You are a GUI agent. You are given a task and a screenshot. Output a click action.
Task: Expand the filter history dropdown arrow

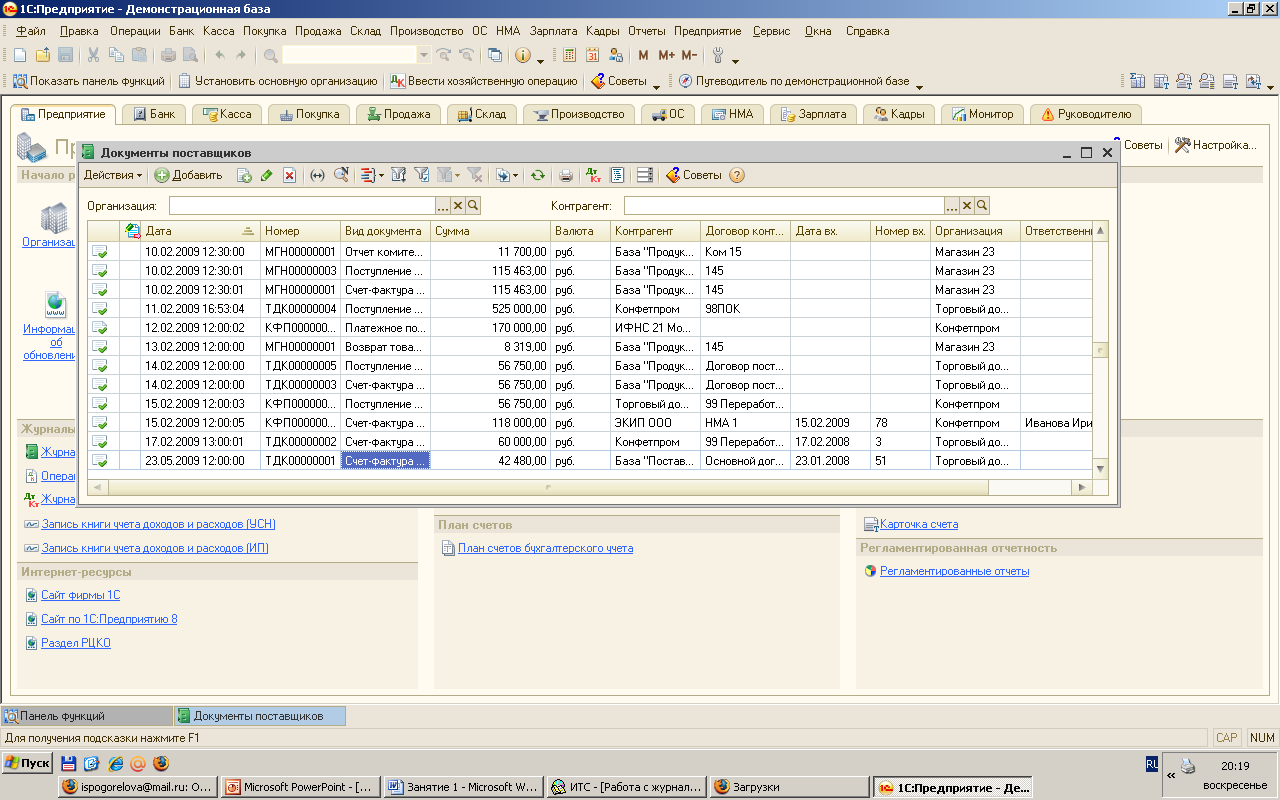457,175
